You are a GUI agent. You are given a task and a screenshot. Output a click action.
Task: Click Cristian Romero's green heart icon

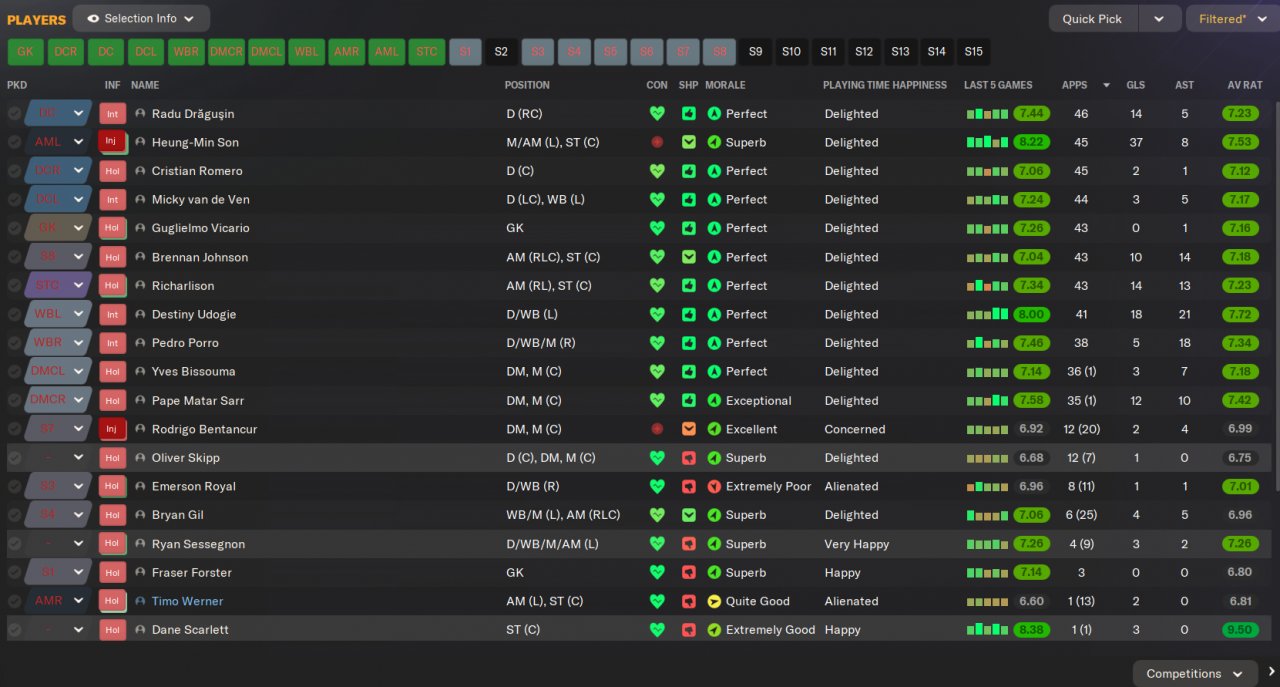click(x=657, y=171)
